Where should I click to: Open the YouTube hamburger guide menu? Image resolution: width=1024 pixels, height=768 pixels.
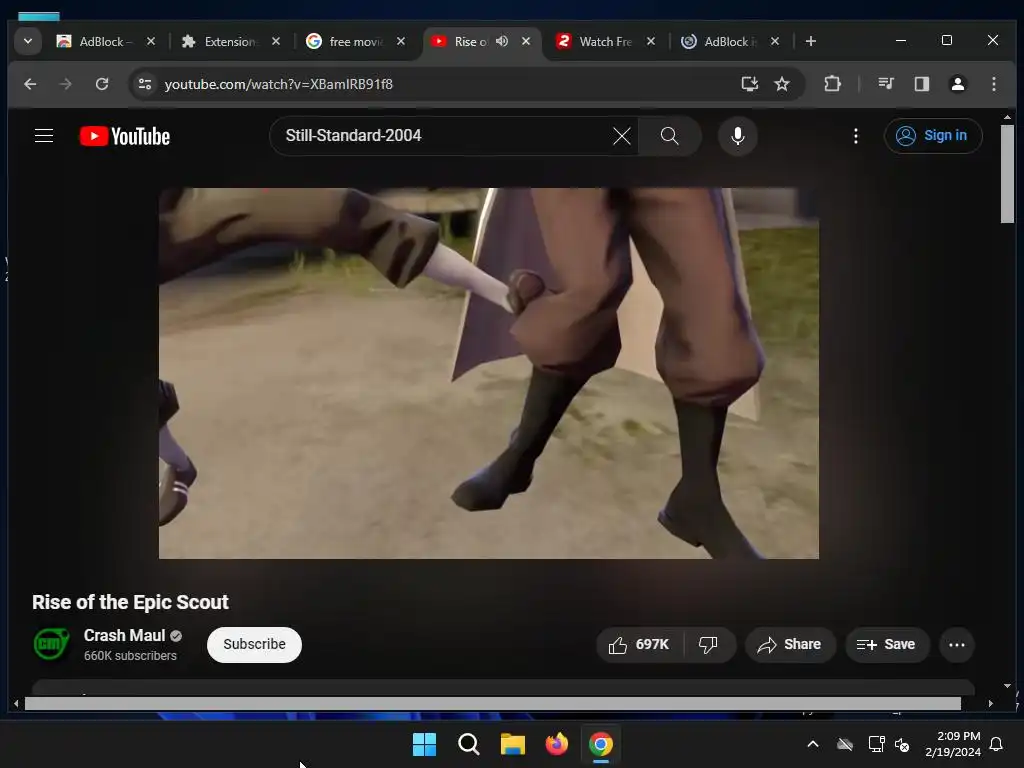[44, 136]
